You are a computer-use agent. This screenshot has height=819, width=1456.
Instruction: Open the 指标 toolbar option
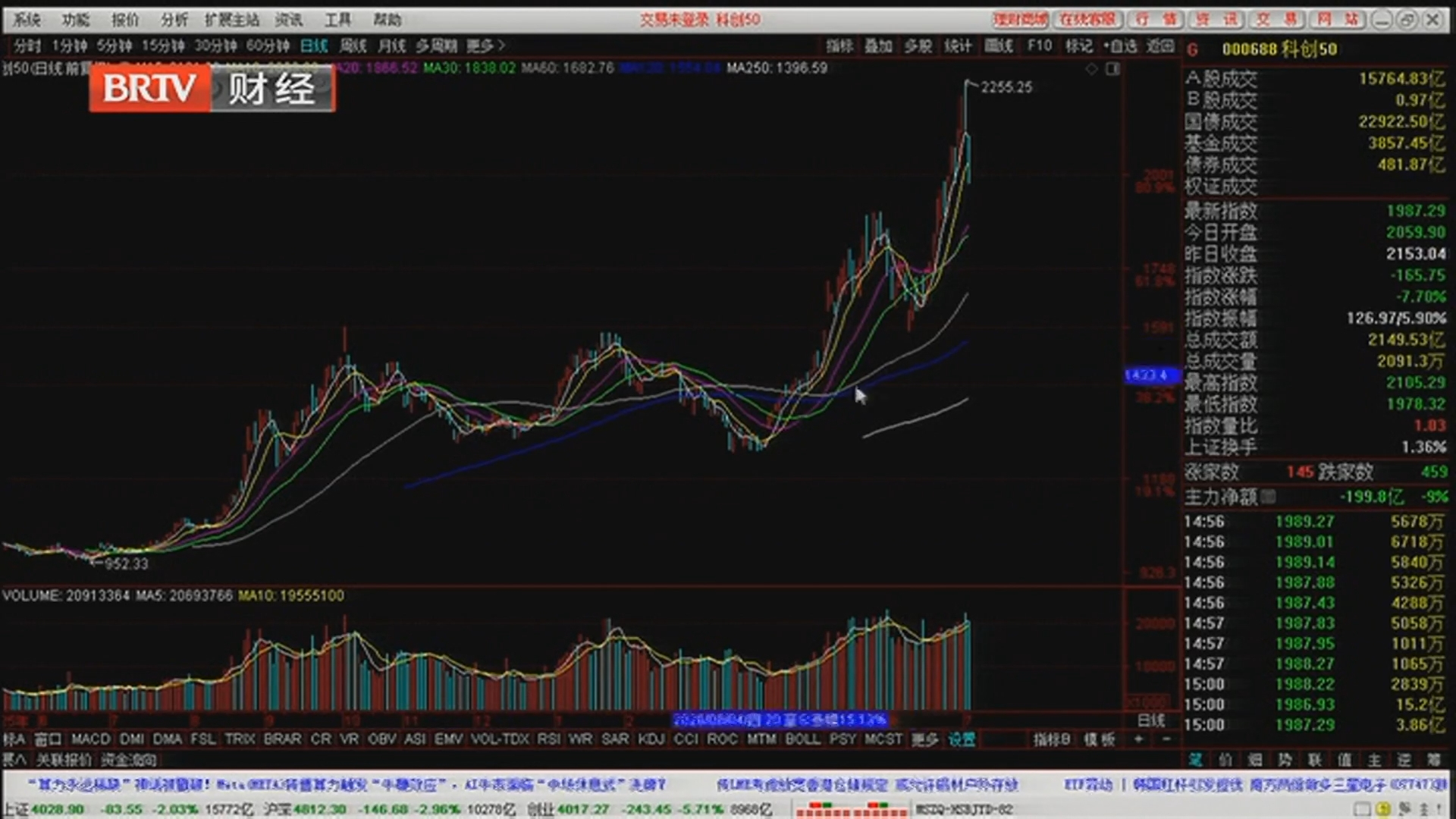pos(839,46)
